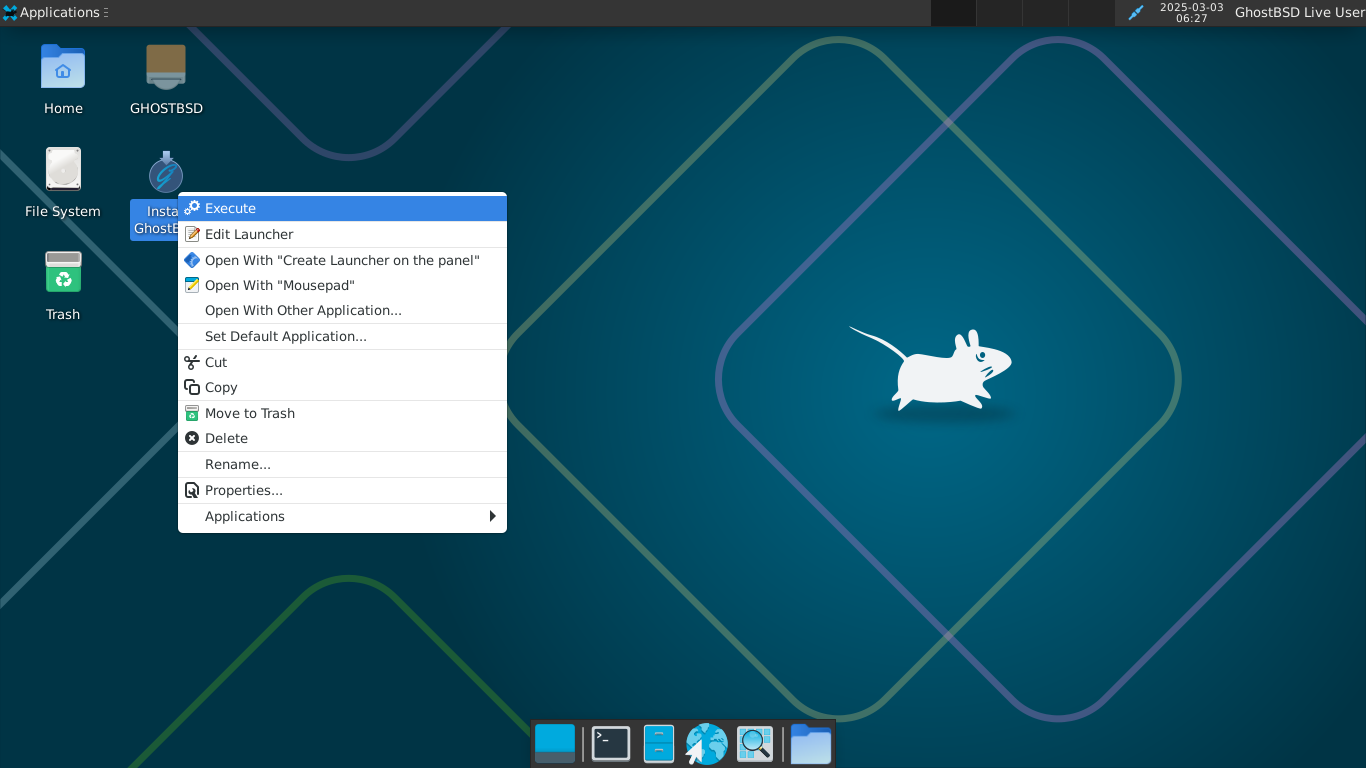
Task: Click Cut in the context menu
Action: click(342, 362)
